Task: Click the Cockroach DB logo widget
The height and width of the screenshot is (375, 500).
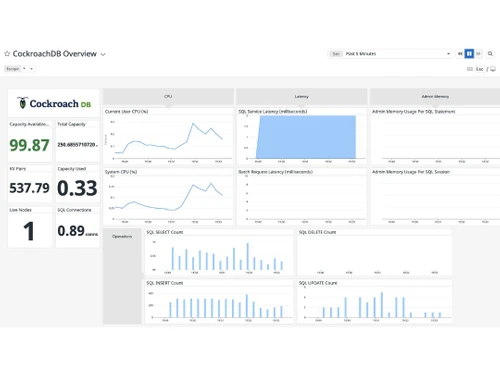Action: point(54,103)
